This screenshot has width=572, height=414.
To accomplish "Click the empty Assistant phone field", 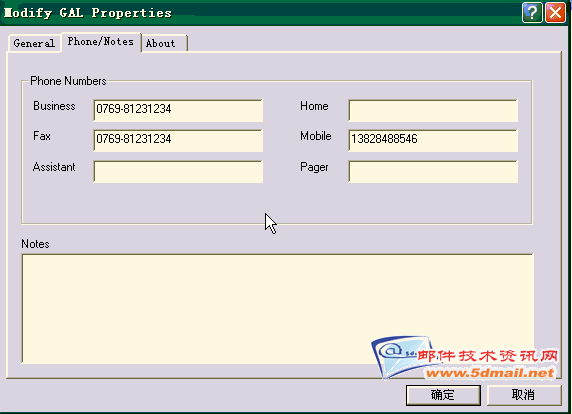I will (x=178, y=171).
